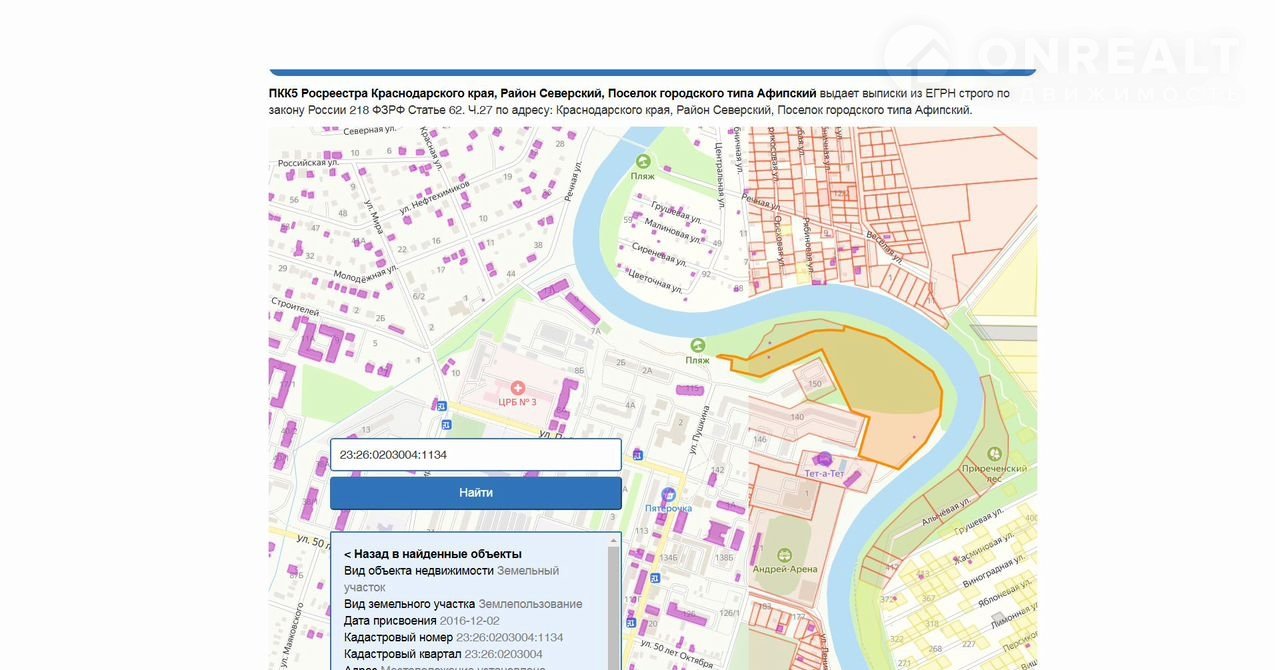Click the results panel vertical scrollbar
Image resolution: width=1280 pixels, height=670 pixels.
tap(614, 600)
